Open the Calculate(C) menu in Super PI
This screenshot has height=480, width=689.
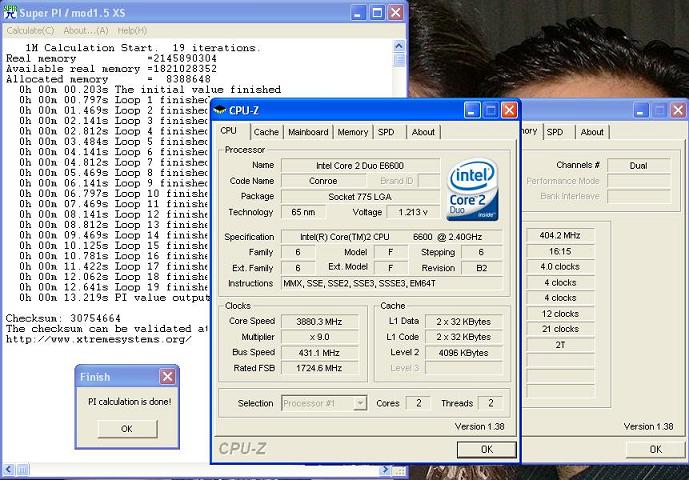tap(31, 30)
